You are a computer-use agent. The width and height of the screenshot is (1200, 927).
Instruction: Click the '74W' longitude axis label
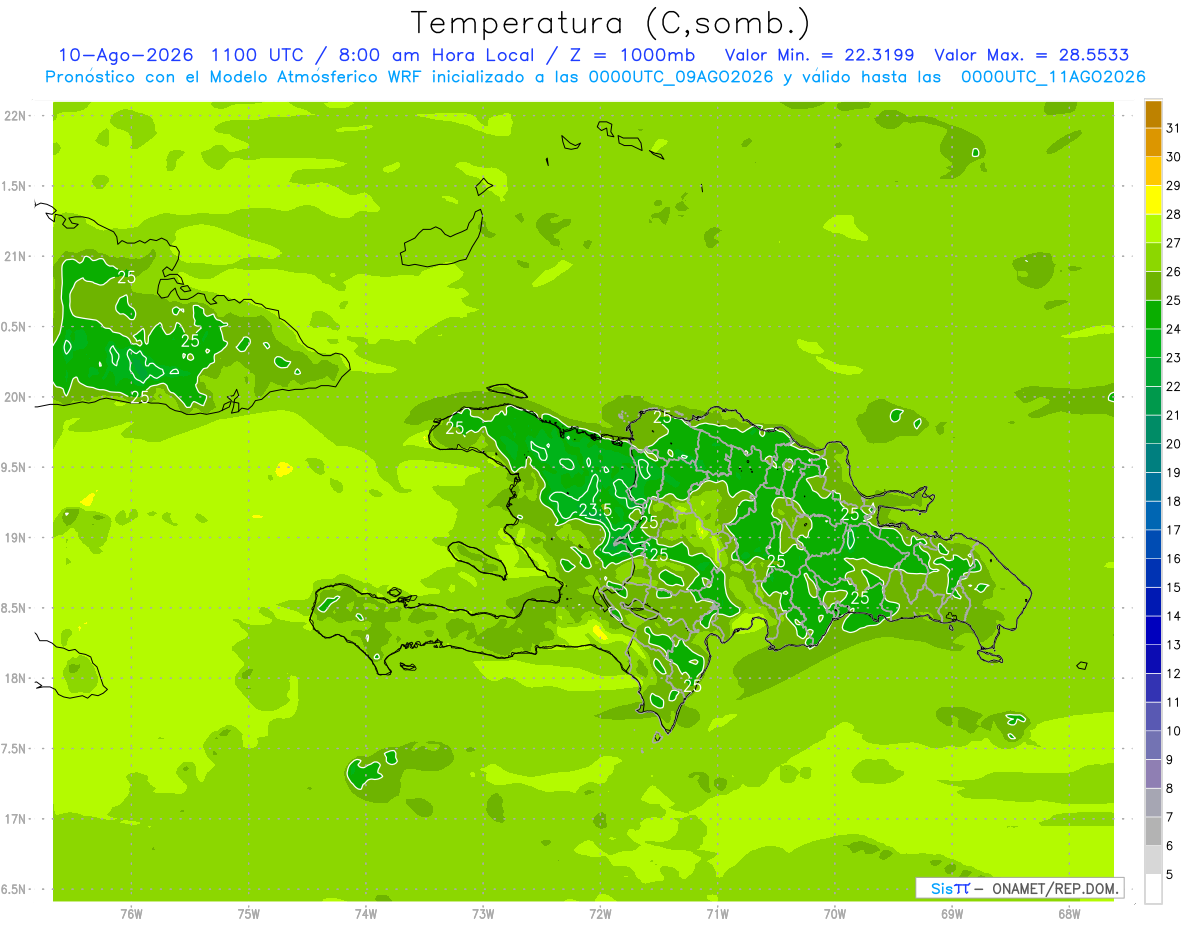366,914
